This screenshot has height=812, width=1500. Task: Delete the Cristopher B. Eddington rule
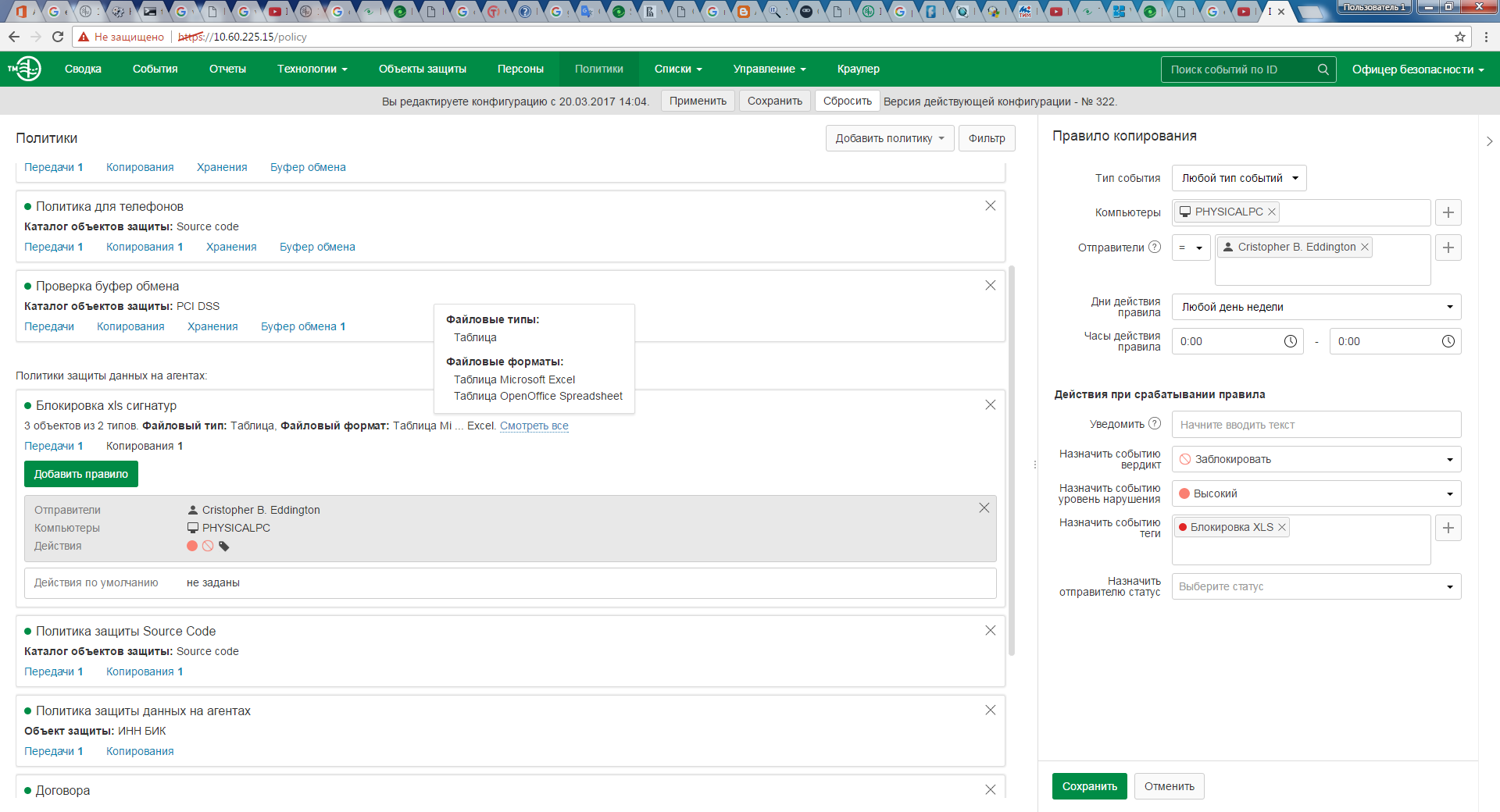click(984, 508)
